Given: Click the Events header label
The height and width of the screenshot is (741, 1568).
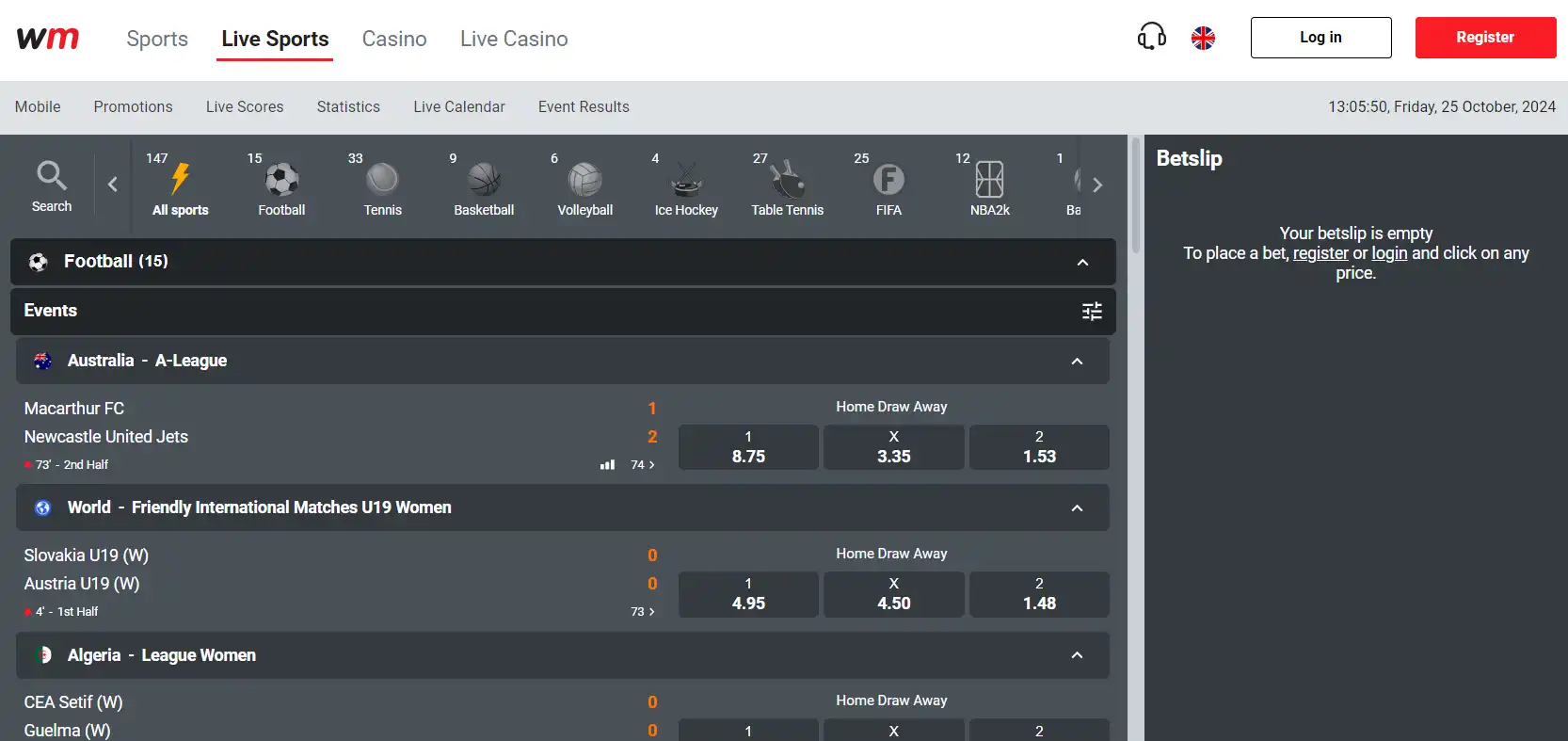Looking at the screenshot, I should click(x=51, y=311).
